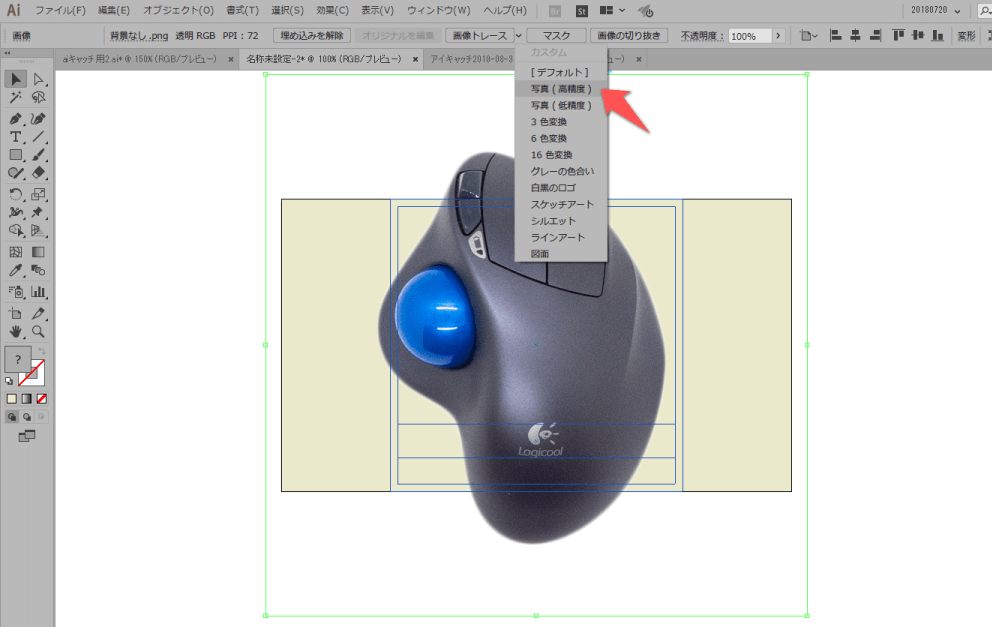Click 画像の切り抜き button
Image resolution: width=992 pixels, height=627 pixels.
[x=629, y=36]
